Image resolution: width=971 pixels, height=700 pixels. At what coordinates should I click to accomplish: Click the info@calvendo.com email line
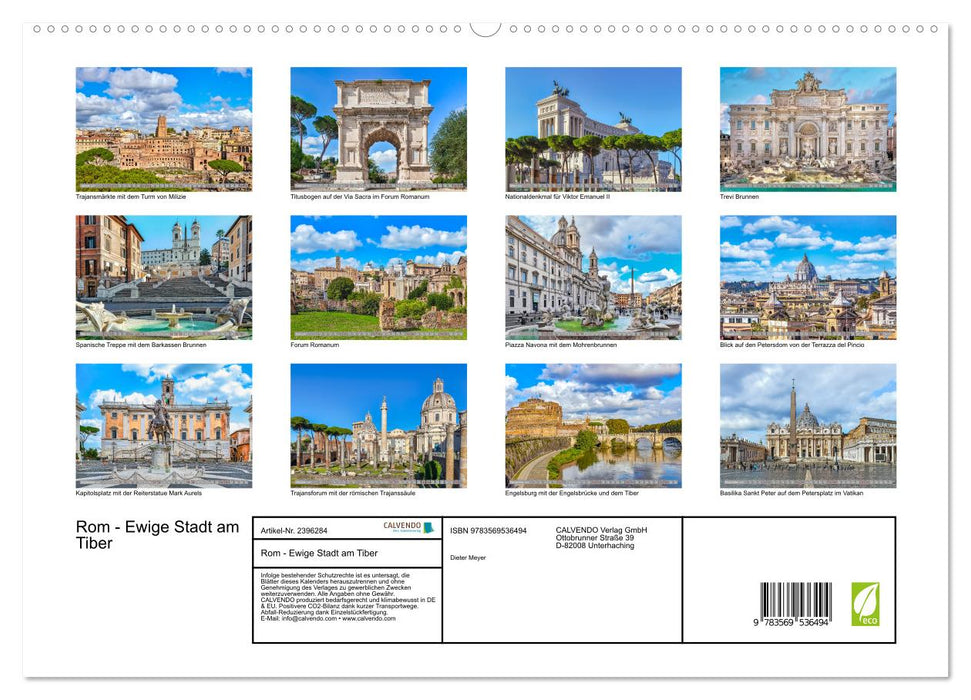(328, 618)
